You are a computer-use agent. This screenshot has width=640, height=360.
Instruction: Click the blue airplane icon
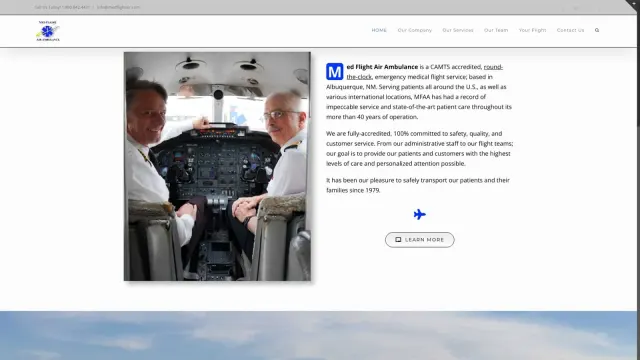click(x=420, y=214)
